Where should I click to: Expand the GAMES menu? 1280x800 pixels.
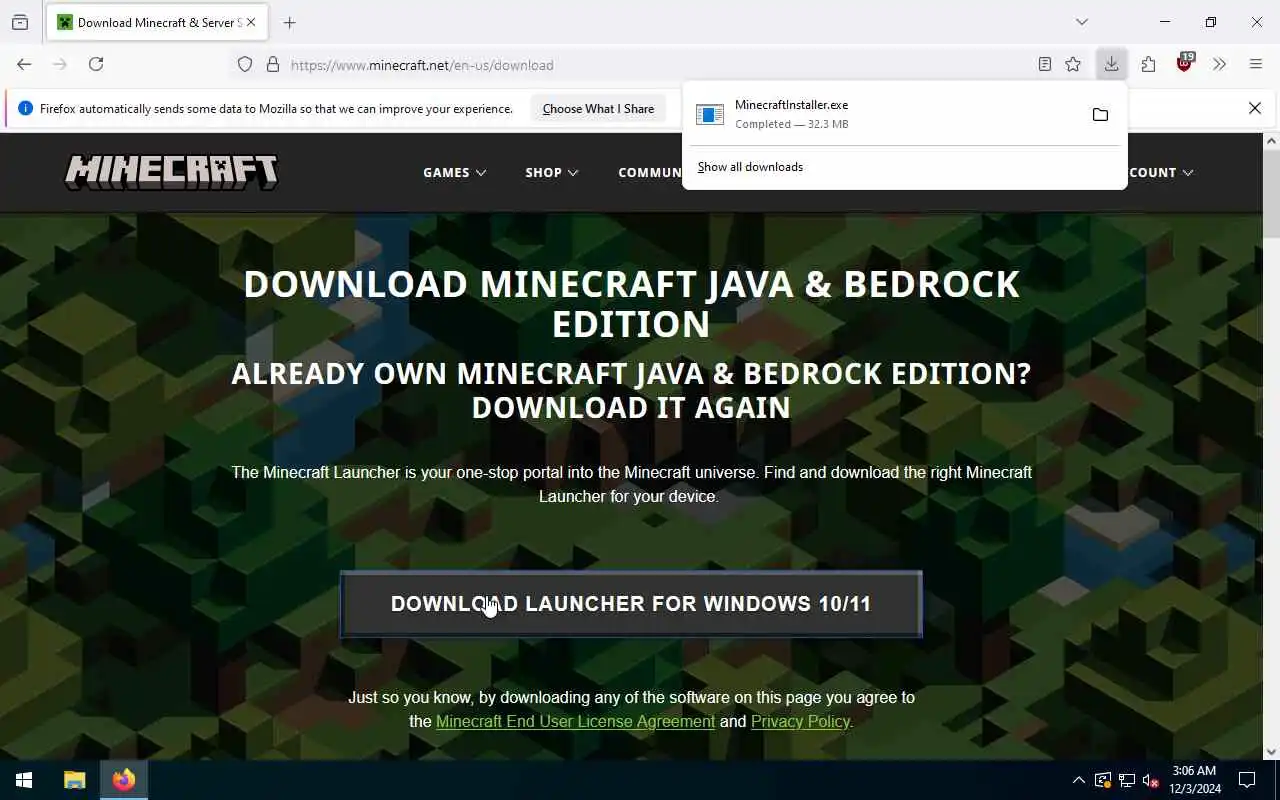pos(455,172)
